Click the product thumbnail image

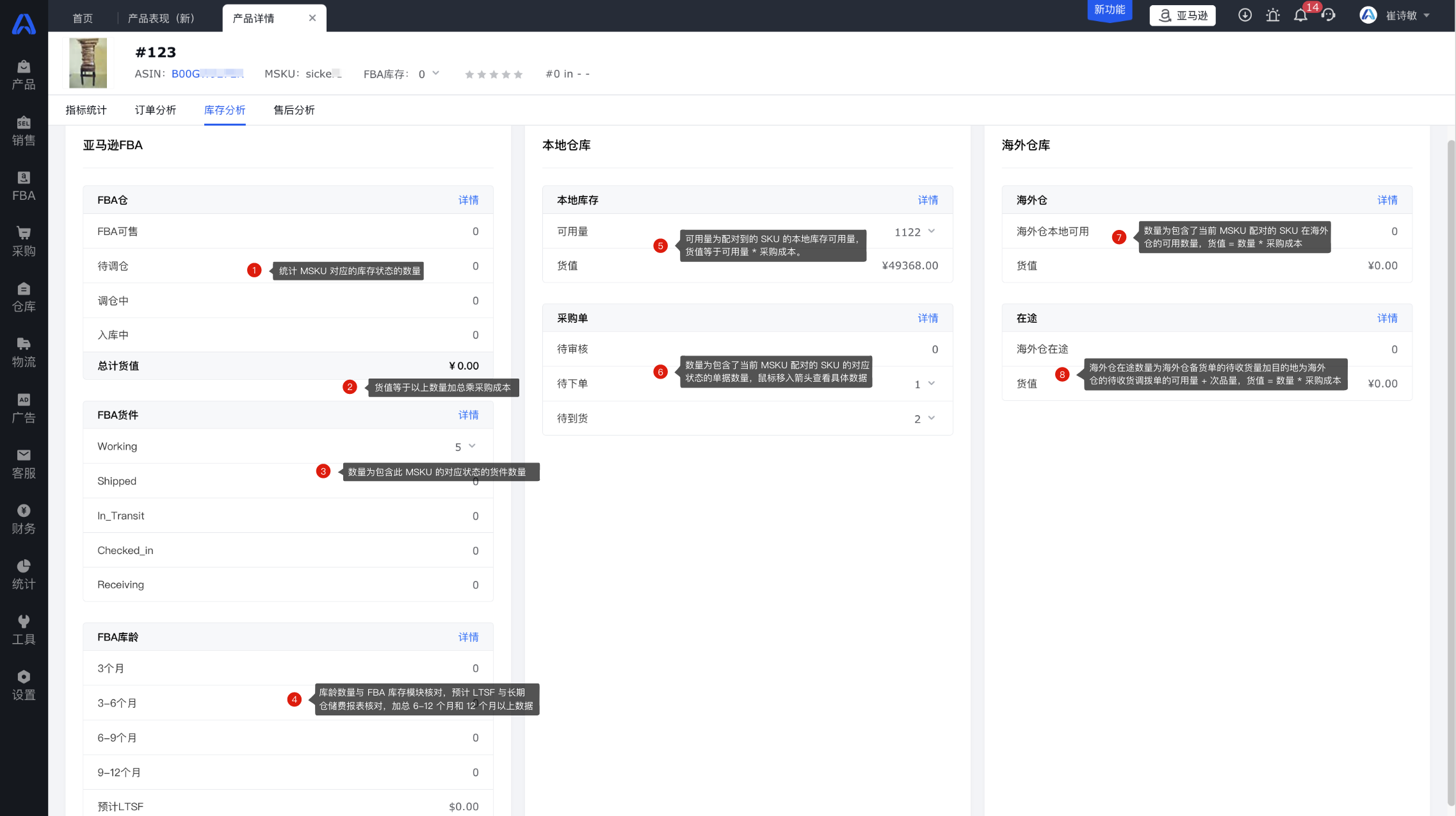pyautogui.click(x=88, y=63)
